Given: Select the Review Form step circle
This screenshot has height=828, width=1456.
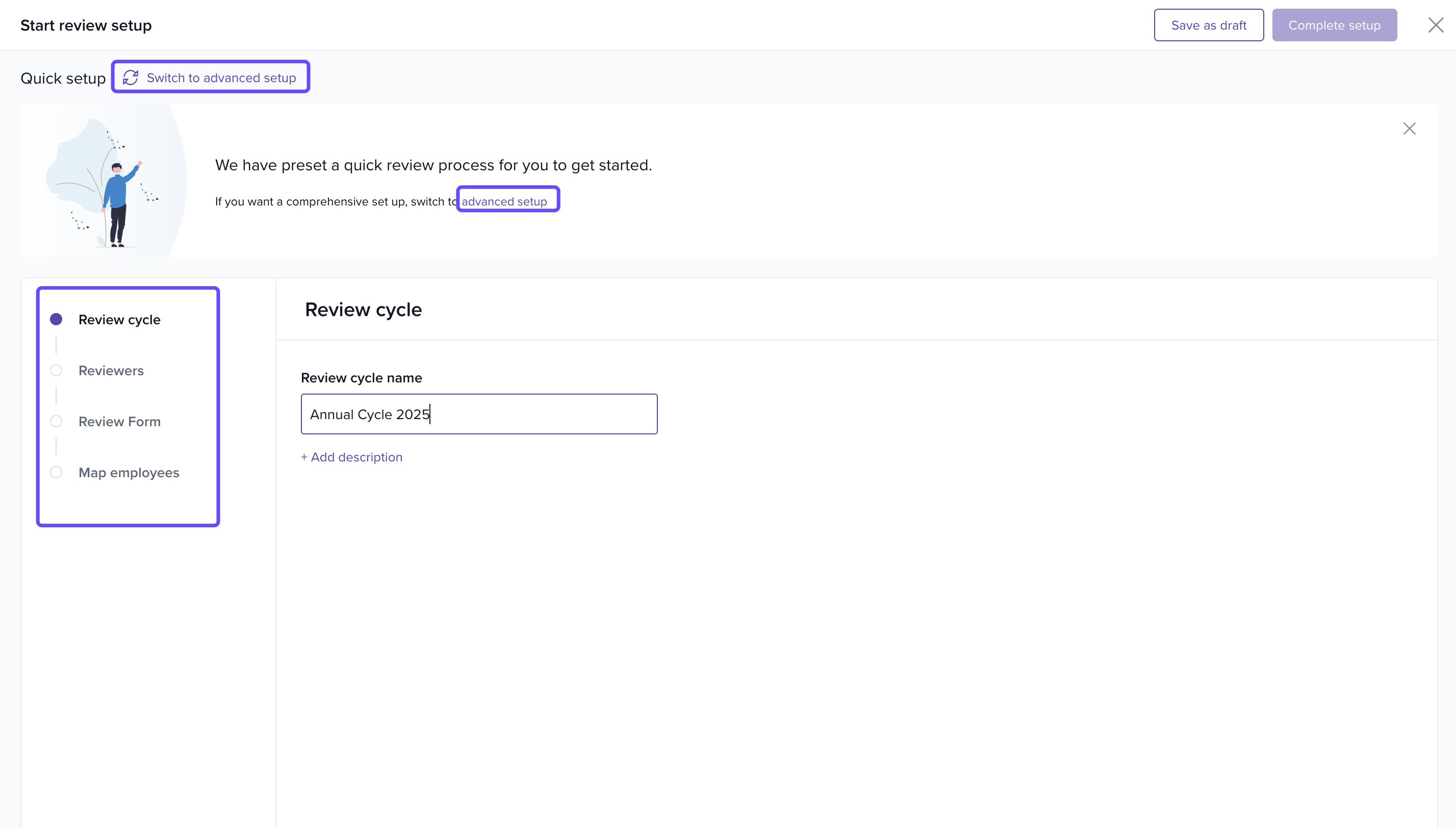Looking at the screenshot, I should click(56, 421).
